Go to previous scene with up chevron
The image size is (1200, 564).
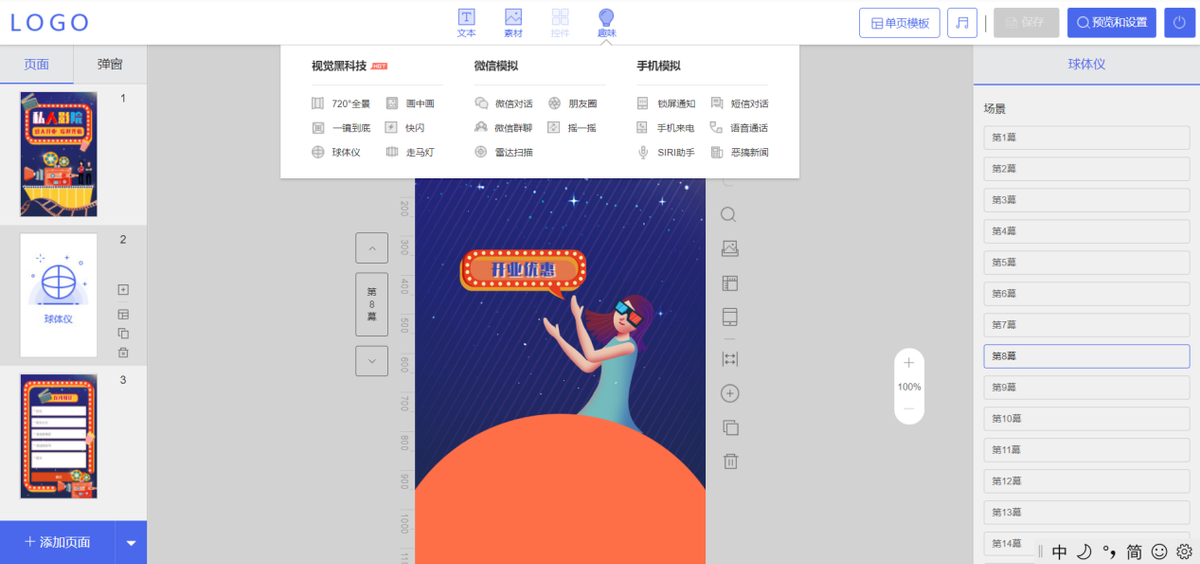point(372,247)
